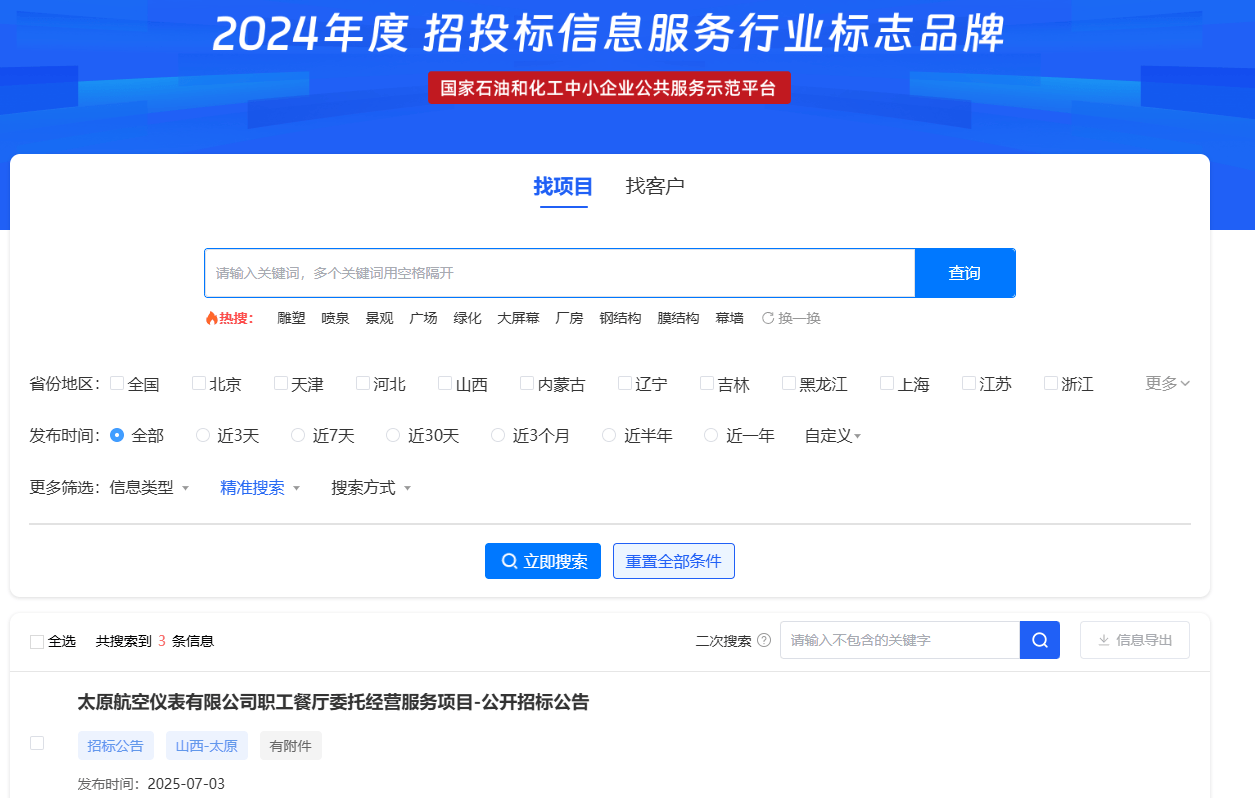Viewport: 1255px width, 798px height.
Task: Click the help question mark beside 二次搜索
Action: pos(765,640)
